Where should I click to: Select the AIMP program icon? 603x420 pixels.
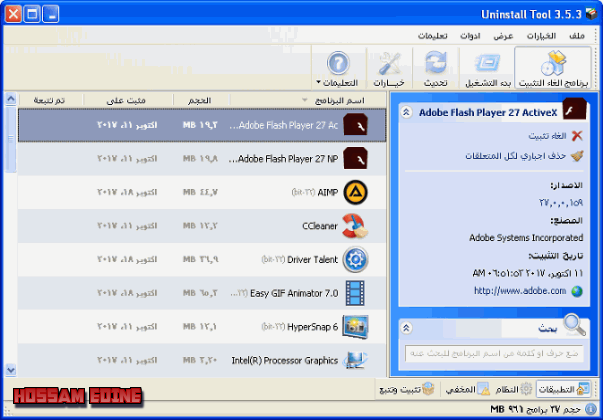[x=355, y=192]
